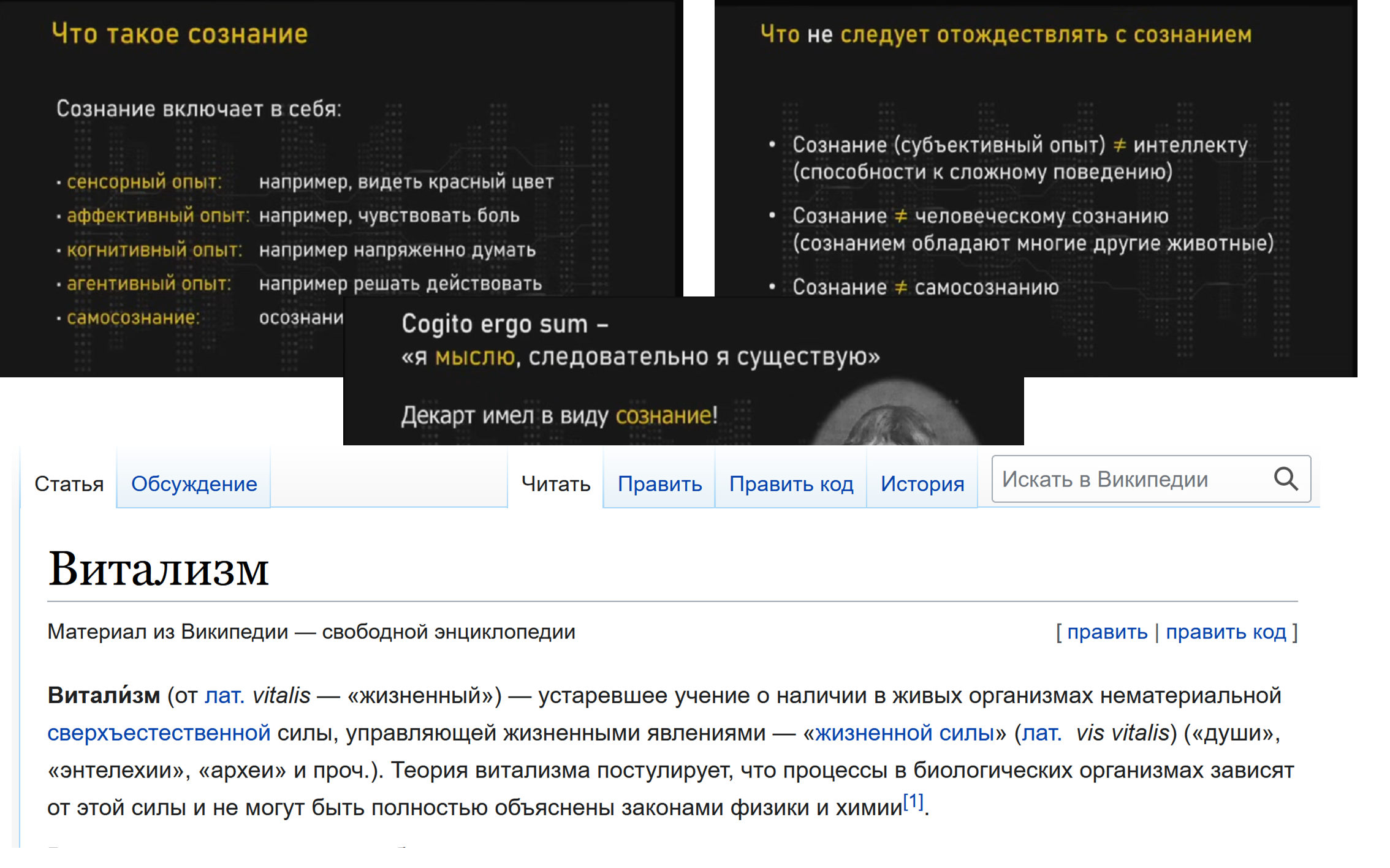This screenshot has height=868, width=1390.
Task: Click 'например, видеть красный цвет' text
Action: (406, 182)
